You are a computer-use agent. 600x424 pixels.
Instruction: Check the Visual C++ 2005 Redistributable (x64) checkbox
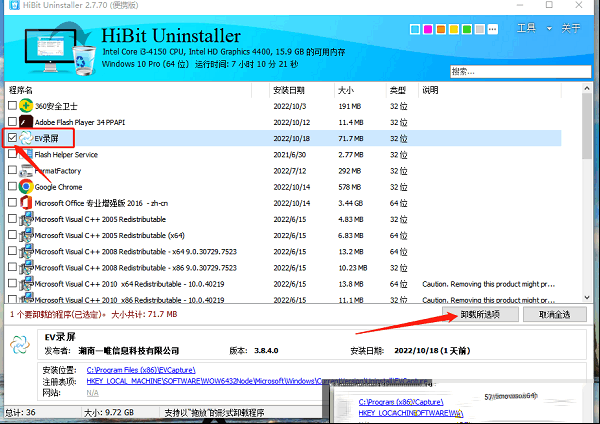[12, 235]
